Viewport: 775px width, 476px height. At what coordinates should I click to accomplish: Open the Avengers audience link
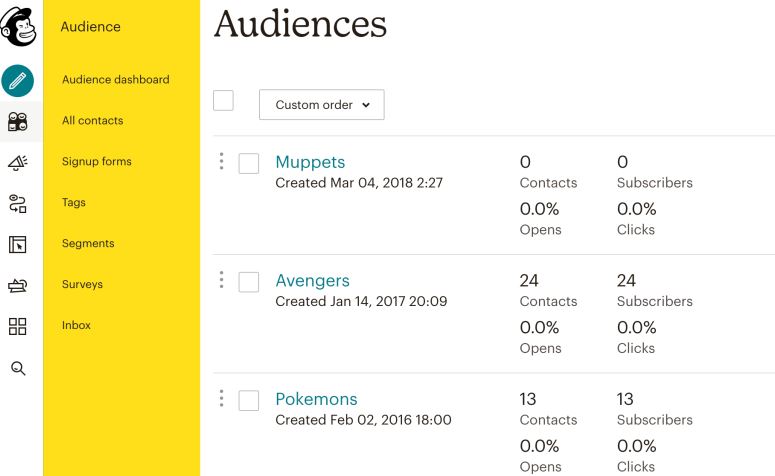[x=312, y=281]
